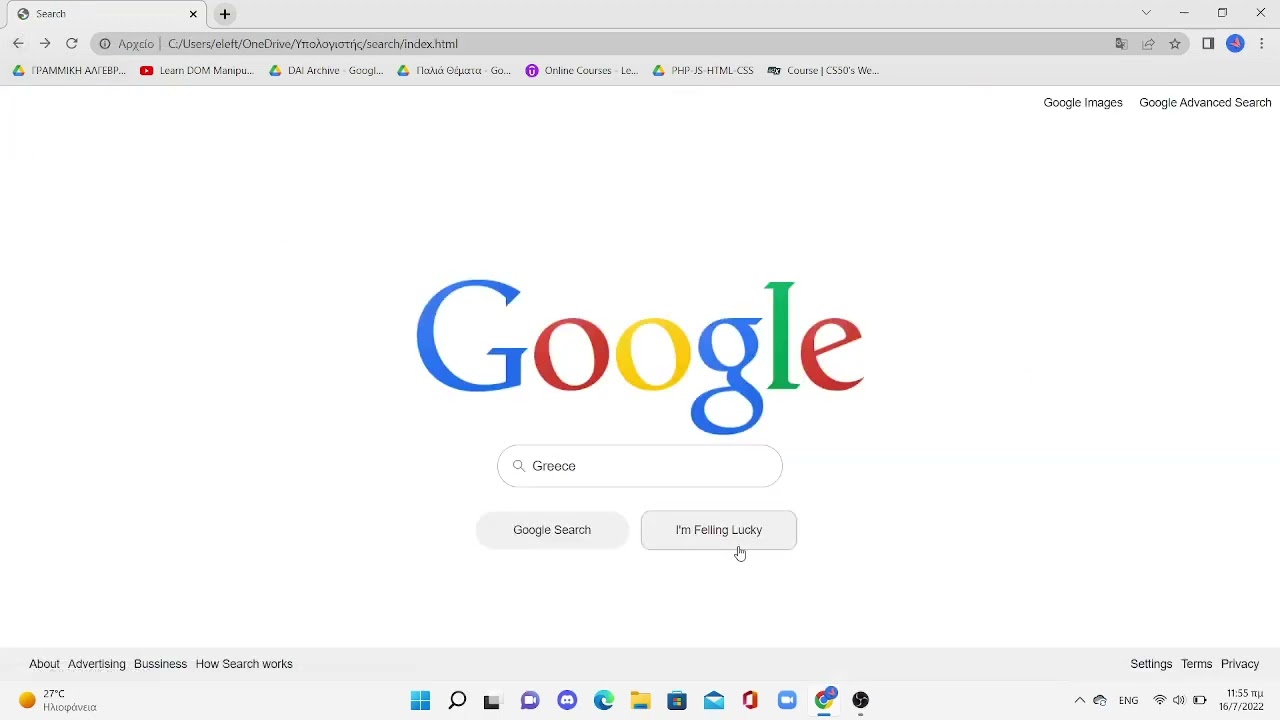This screenshot has height=720, width=1280.
Task: Open Zoom from the taskbar
Action: point(787,700)
